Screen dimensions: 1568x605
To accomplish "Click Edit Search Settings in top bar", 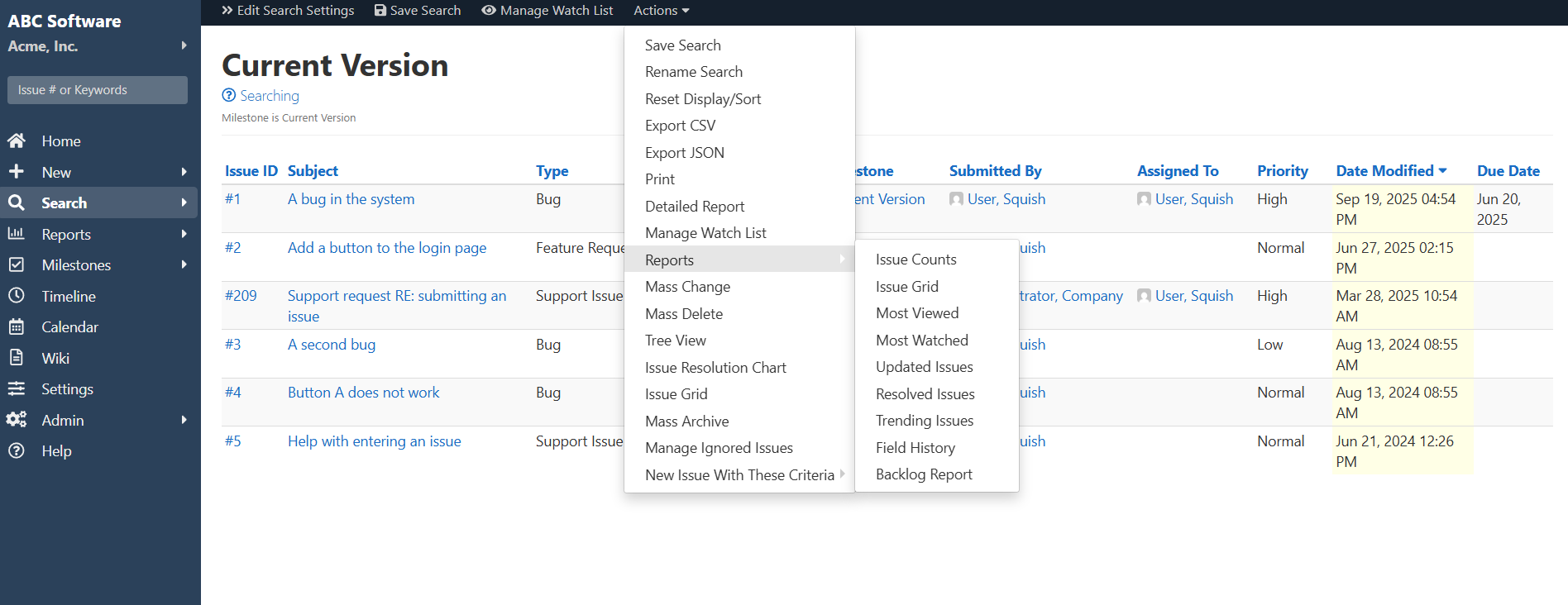I will (x=288, y=11).
